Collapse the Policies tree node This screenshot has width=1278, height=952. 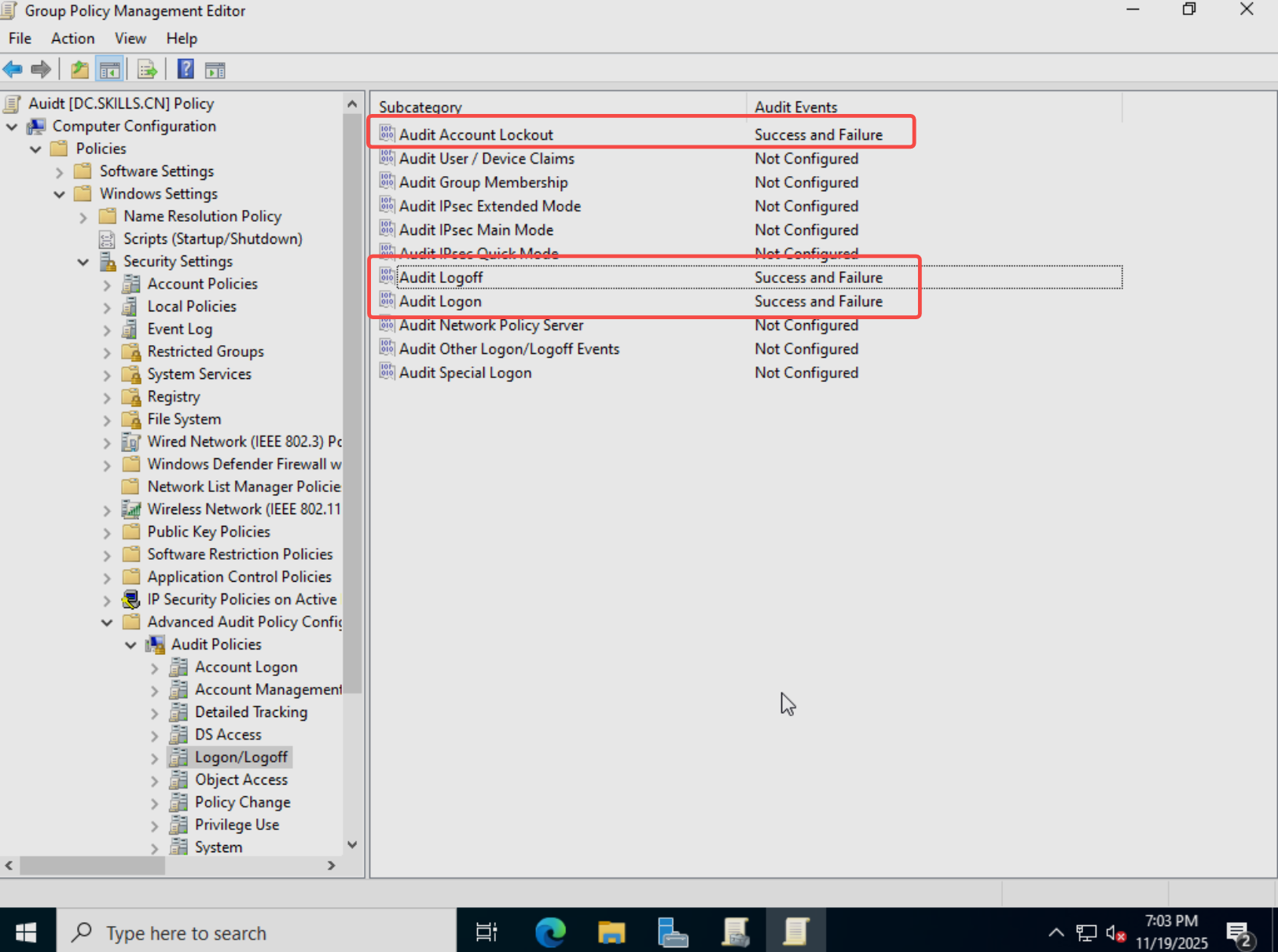[x=35, y=149]
